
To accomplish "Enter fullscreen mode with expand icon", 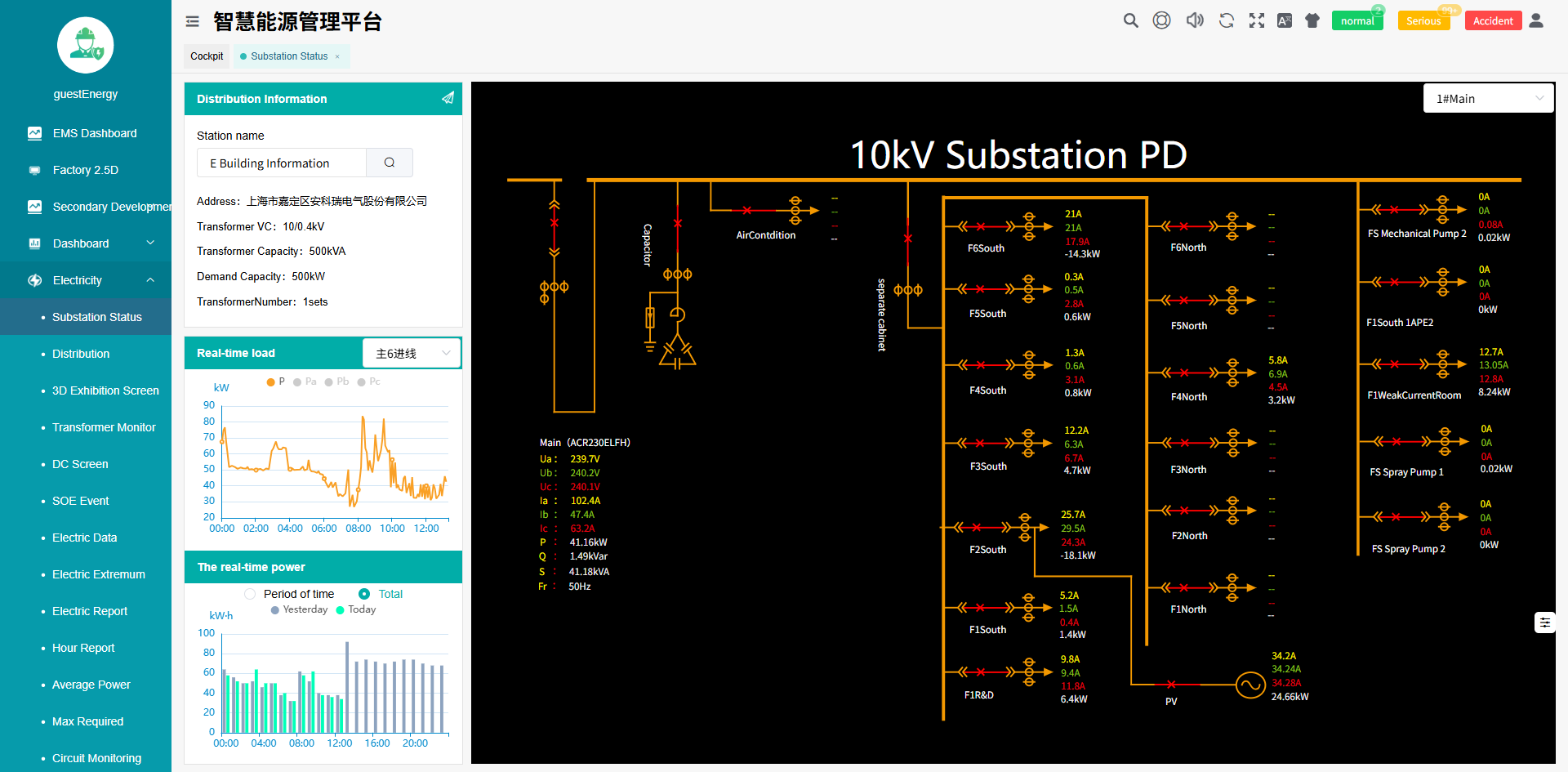I will point(1257,20).
